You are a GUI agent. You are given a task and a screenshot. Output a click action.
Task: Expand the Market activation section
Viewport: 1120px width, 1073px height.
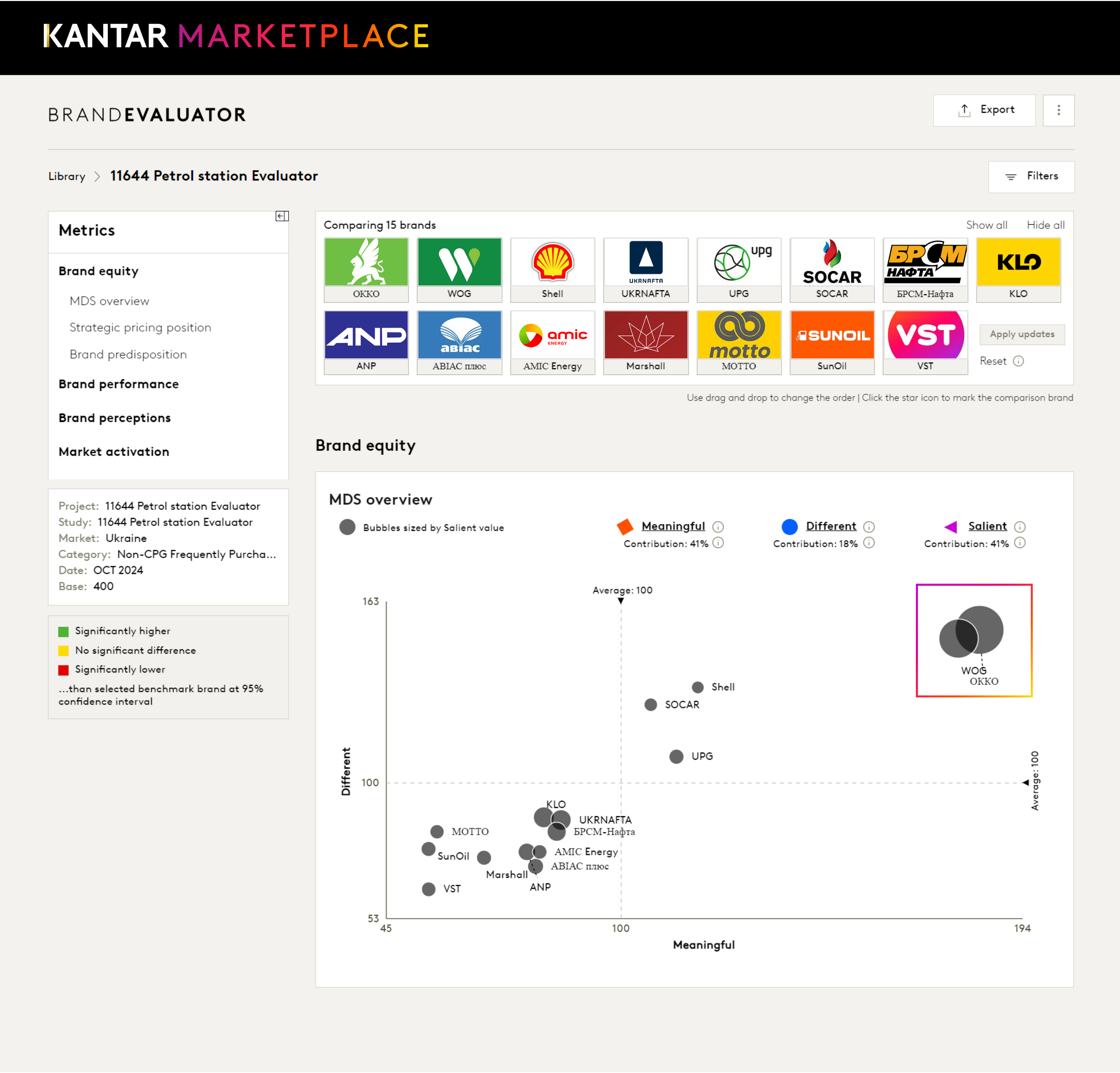(114, 451)
